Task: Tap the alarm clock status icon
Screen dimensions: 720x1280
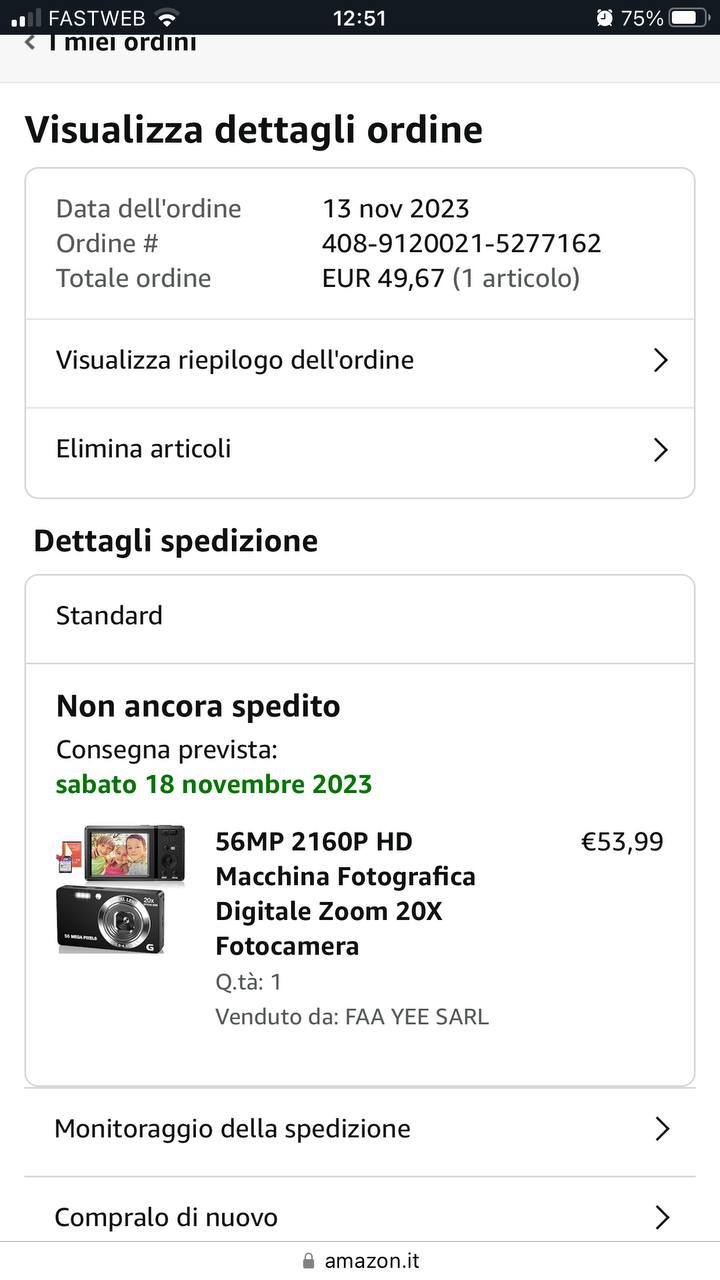Action: click(604, 17)
